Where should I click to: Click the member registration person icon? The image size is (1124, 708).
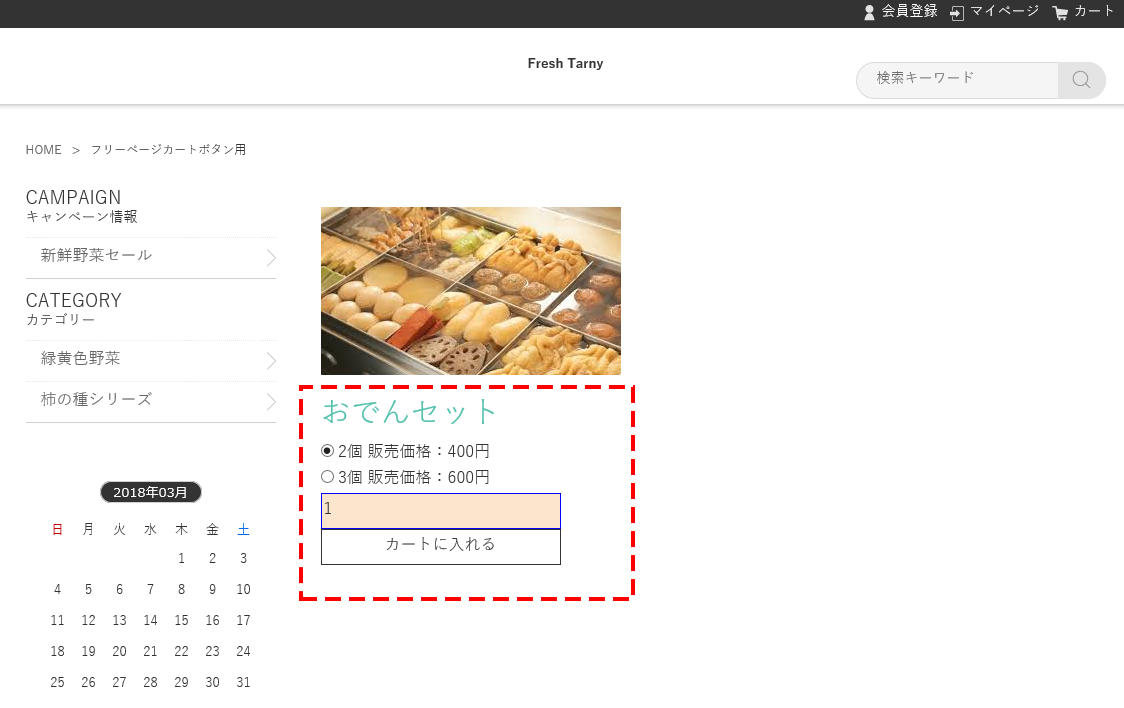click(x=870, y=12)
